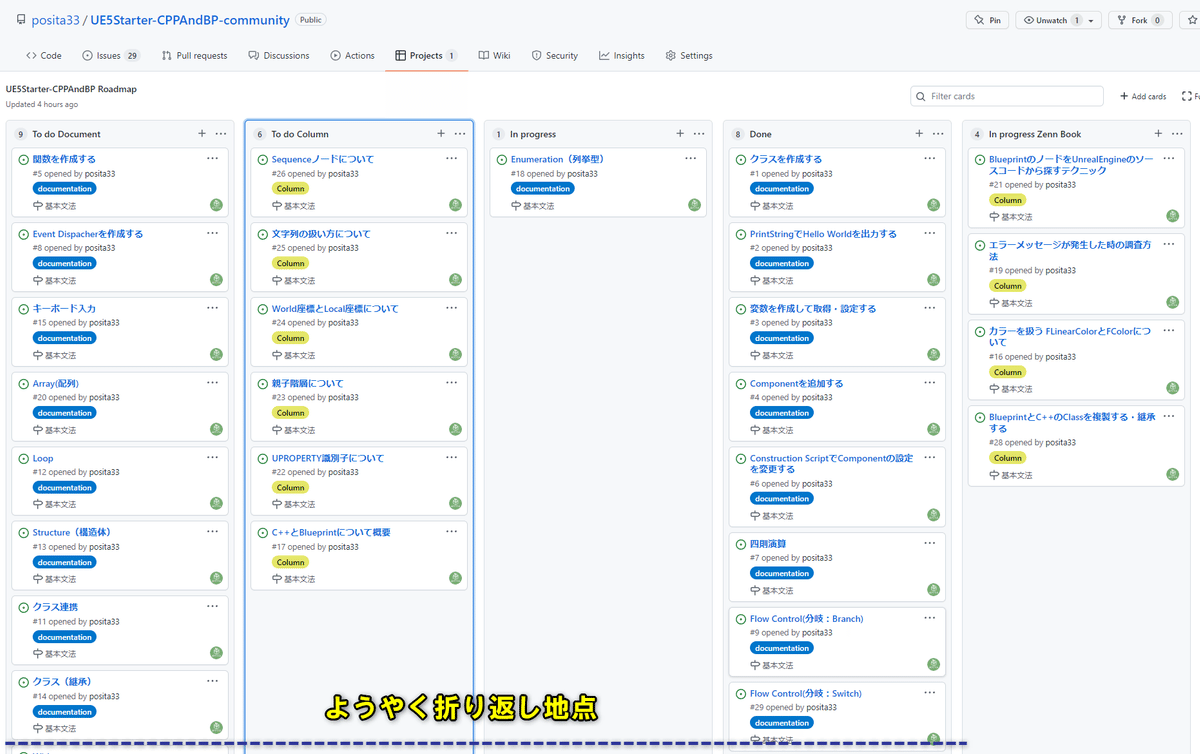1200x754 pixels.
Task: Open issue C++とBlueprintについて概要
Action: (x=331, y=533)
